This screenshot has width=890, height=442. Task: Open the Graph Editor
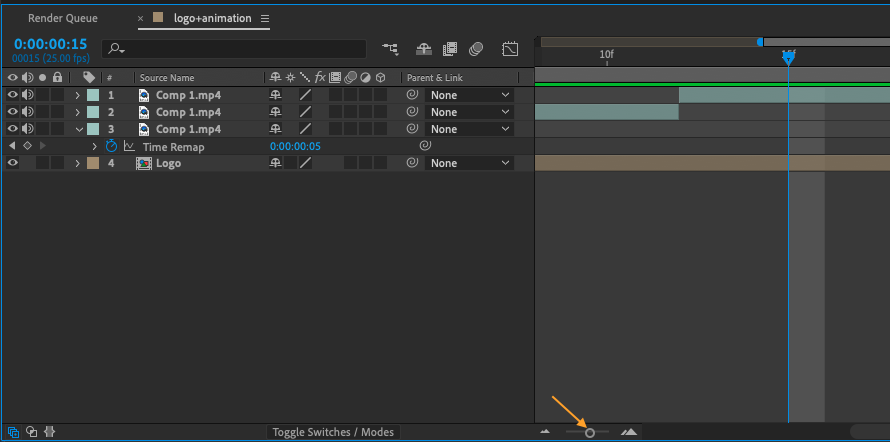pos(510,48)
